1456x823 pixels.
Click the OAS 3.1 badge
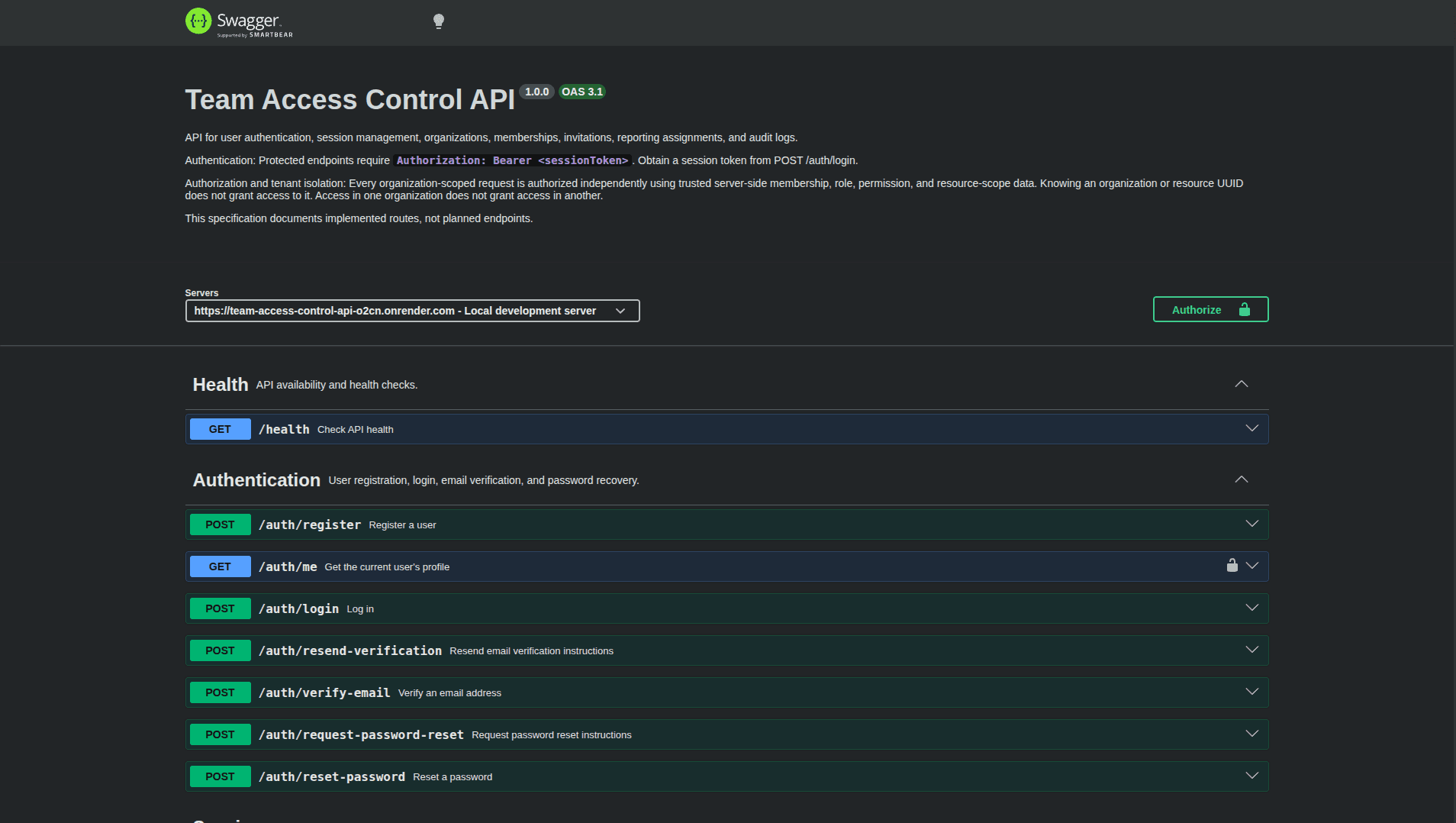pos(582,92)
